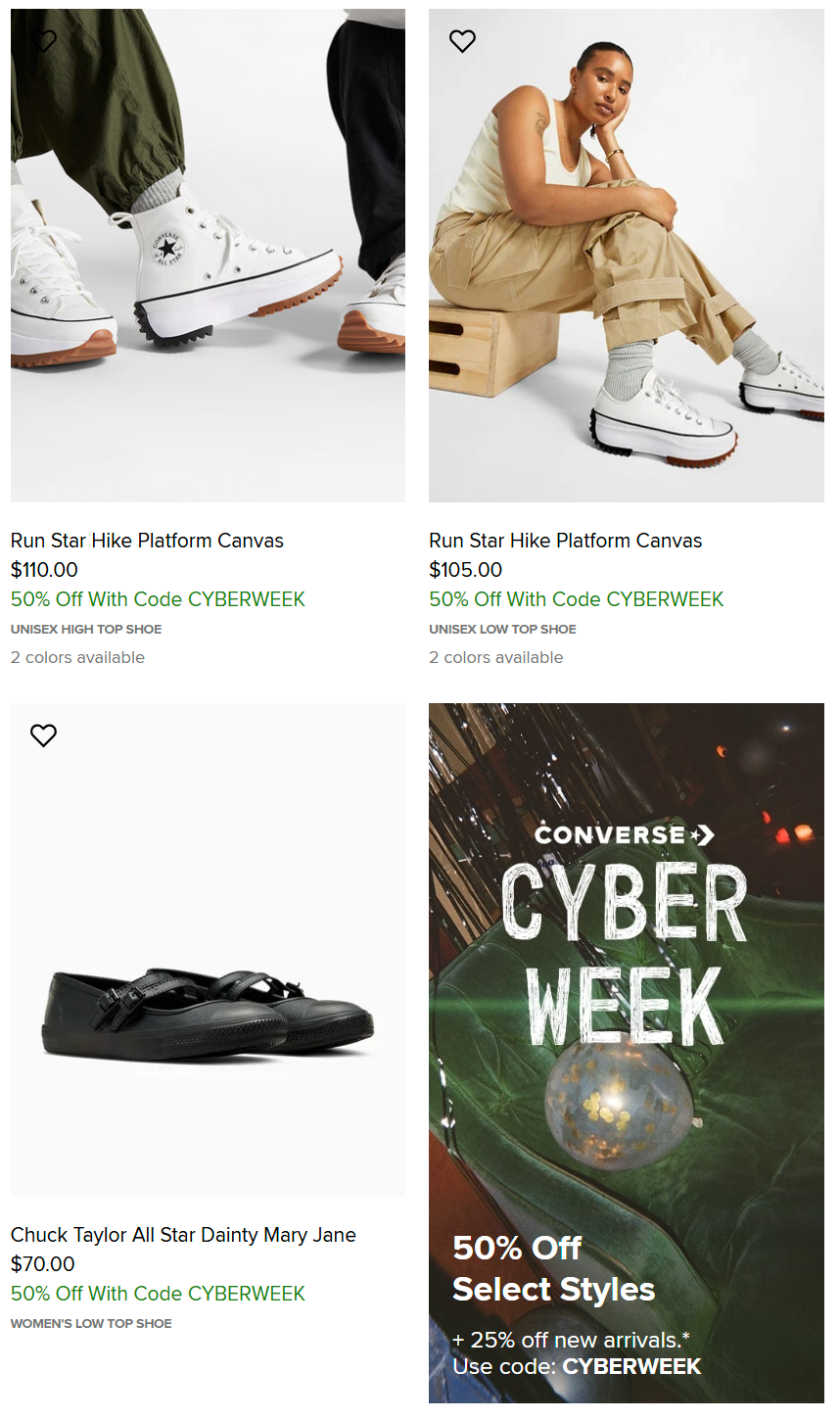Viewport: 840px width, 1419px height.
Task: Open the white high top shoe photo
Action: [208, 256]
